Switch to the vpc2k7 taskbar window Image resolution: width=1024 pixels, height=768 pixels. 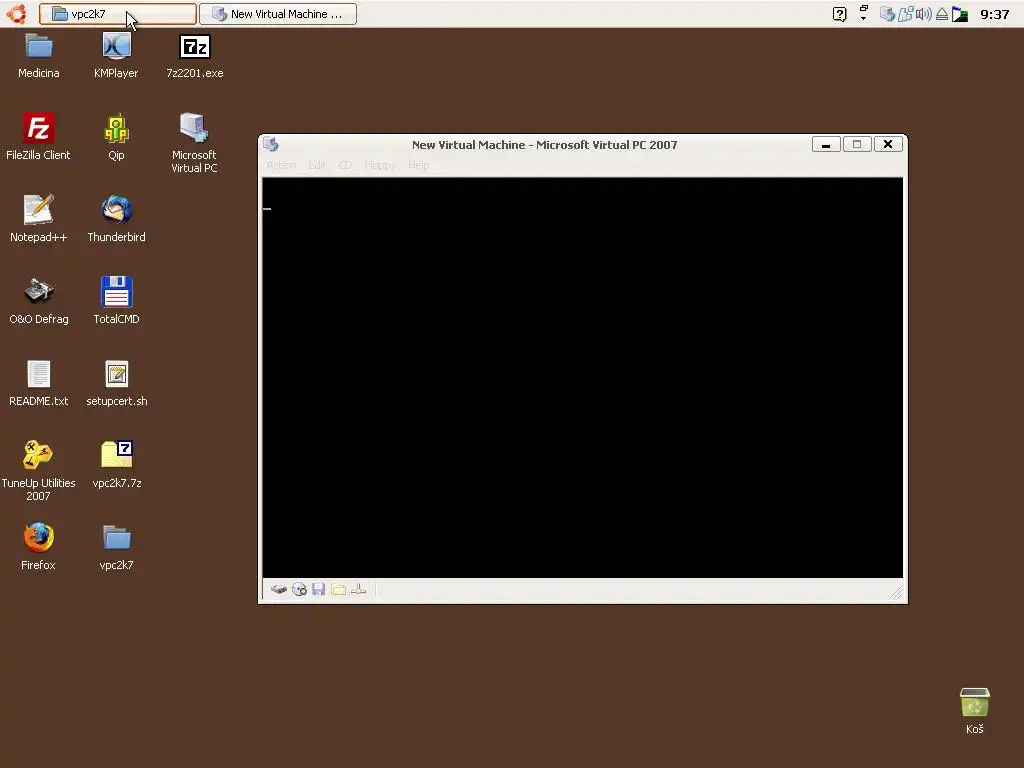[118, 14]
